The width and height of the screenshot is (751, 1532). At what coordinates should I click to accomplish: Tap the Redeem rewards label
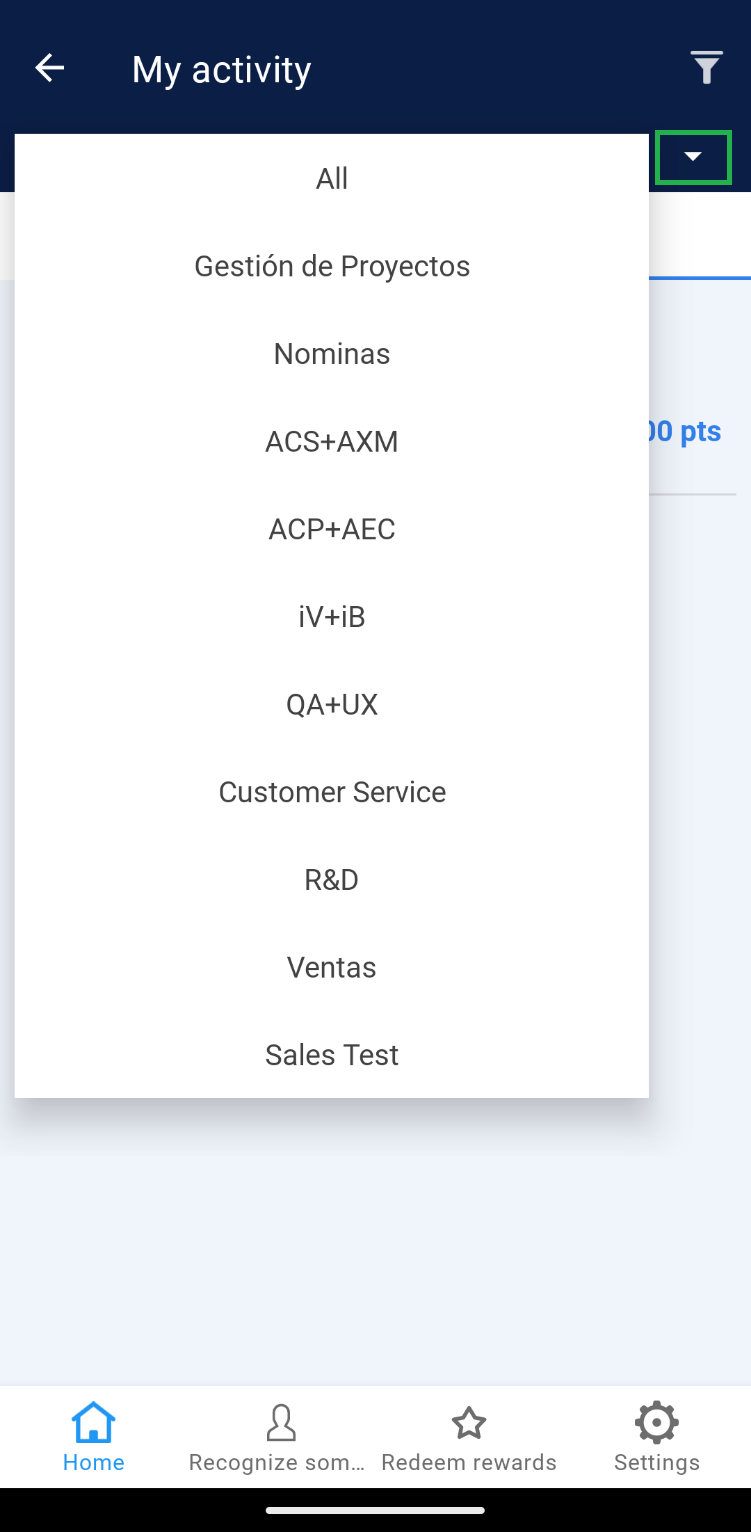click(468, 1462)
